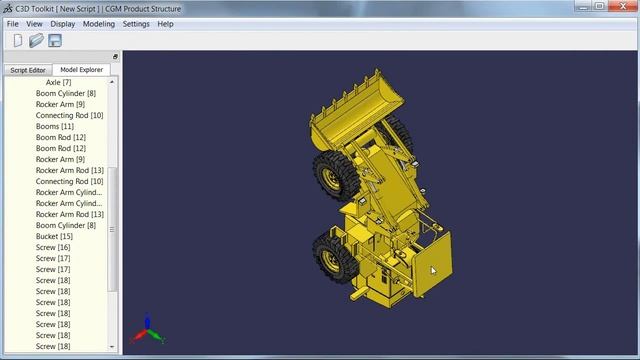
Task: Close the C3D Toolkit window
Action: pyautogui.click(x=622, y=6)
